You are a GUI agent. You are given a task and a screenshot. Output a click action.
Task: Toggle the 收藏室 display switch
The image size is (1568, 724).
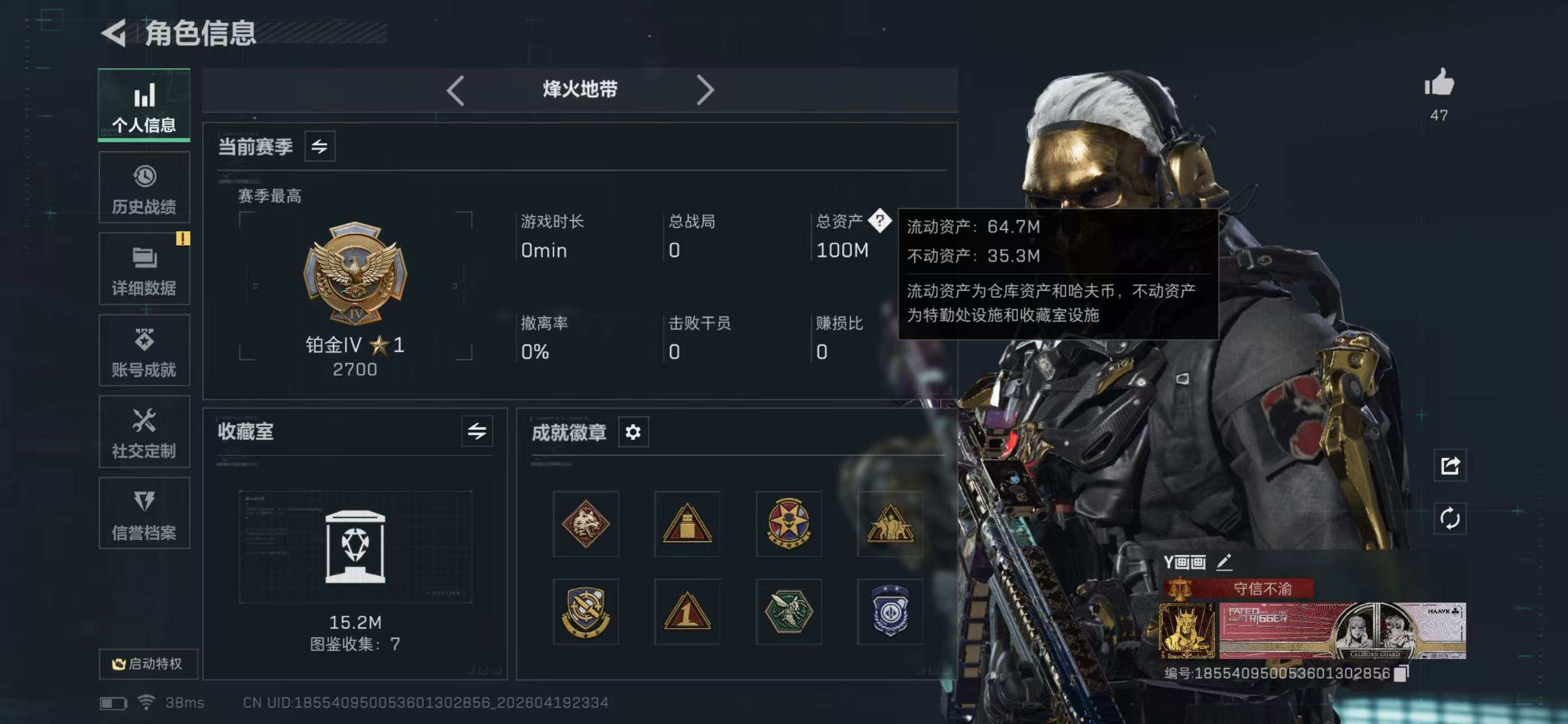click(x=477, y=431)
